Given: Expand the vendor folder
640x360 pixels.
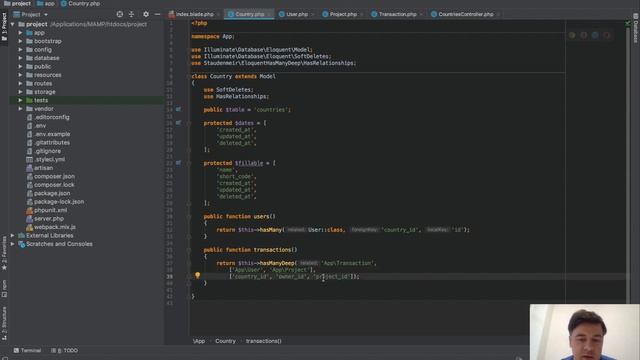Looking at the screenshot, I should click(x=20, y=109).
